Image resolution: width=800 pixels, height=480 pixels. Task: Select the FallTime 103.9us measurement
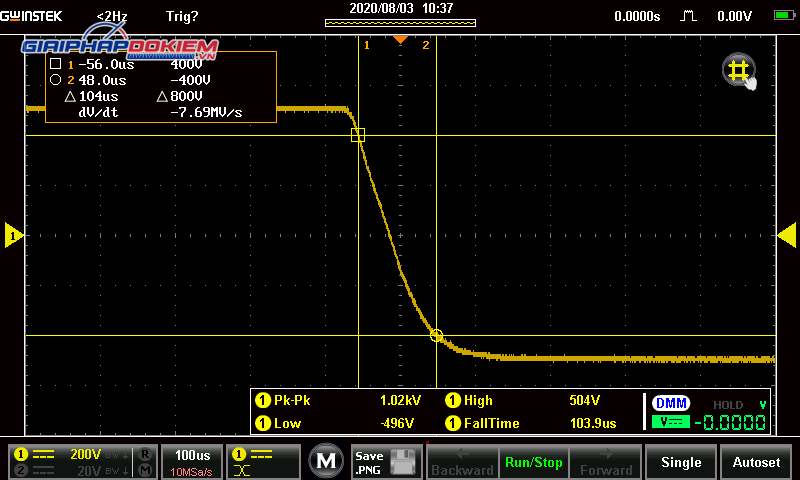pos(531,423)
